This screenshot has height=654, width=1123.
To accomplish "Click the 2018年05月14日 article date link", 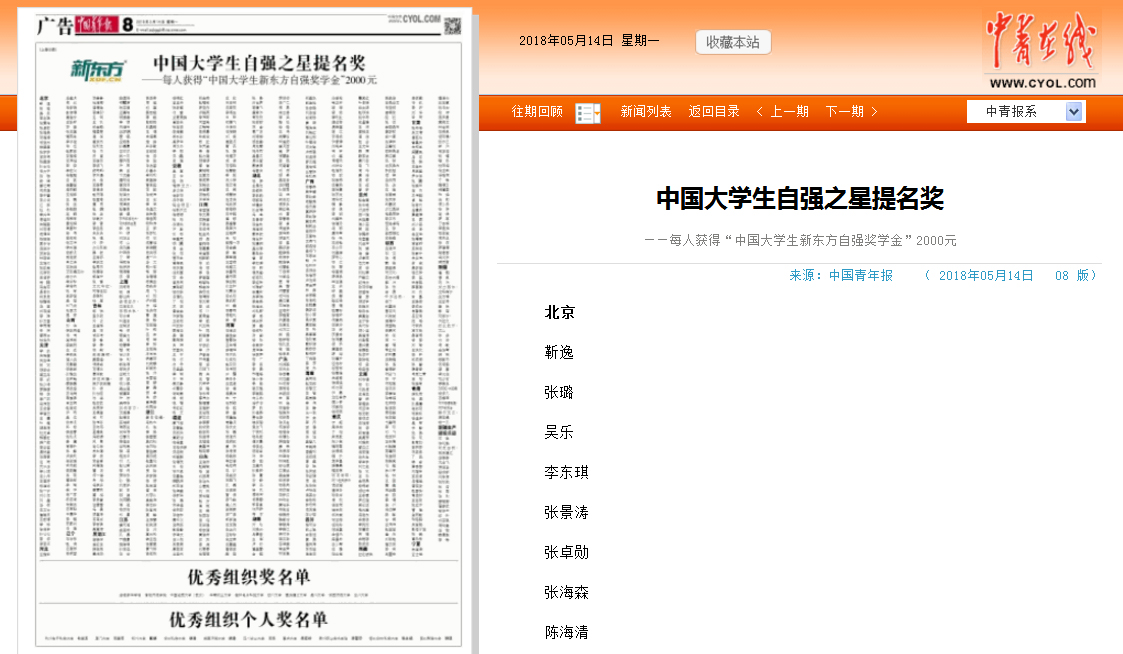I will point(985,275).
